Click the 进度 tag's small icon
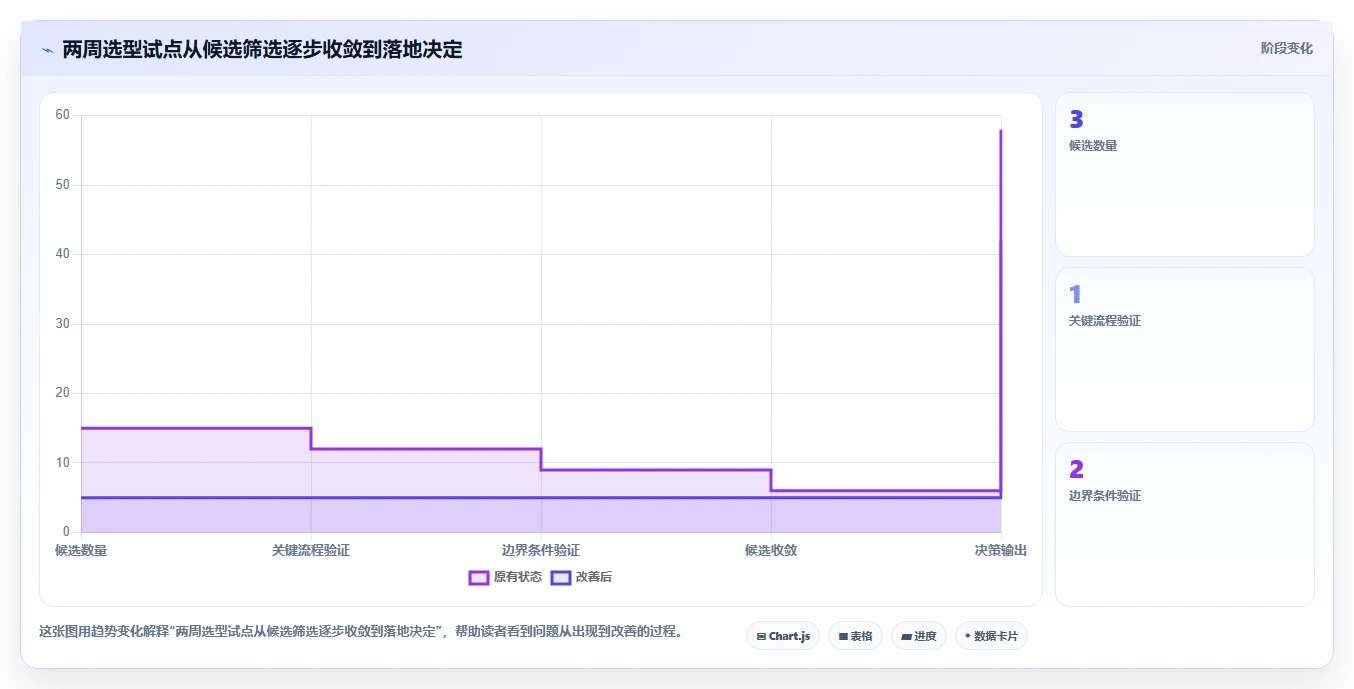1354x689 pixels. [x=906, y=636]
